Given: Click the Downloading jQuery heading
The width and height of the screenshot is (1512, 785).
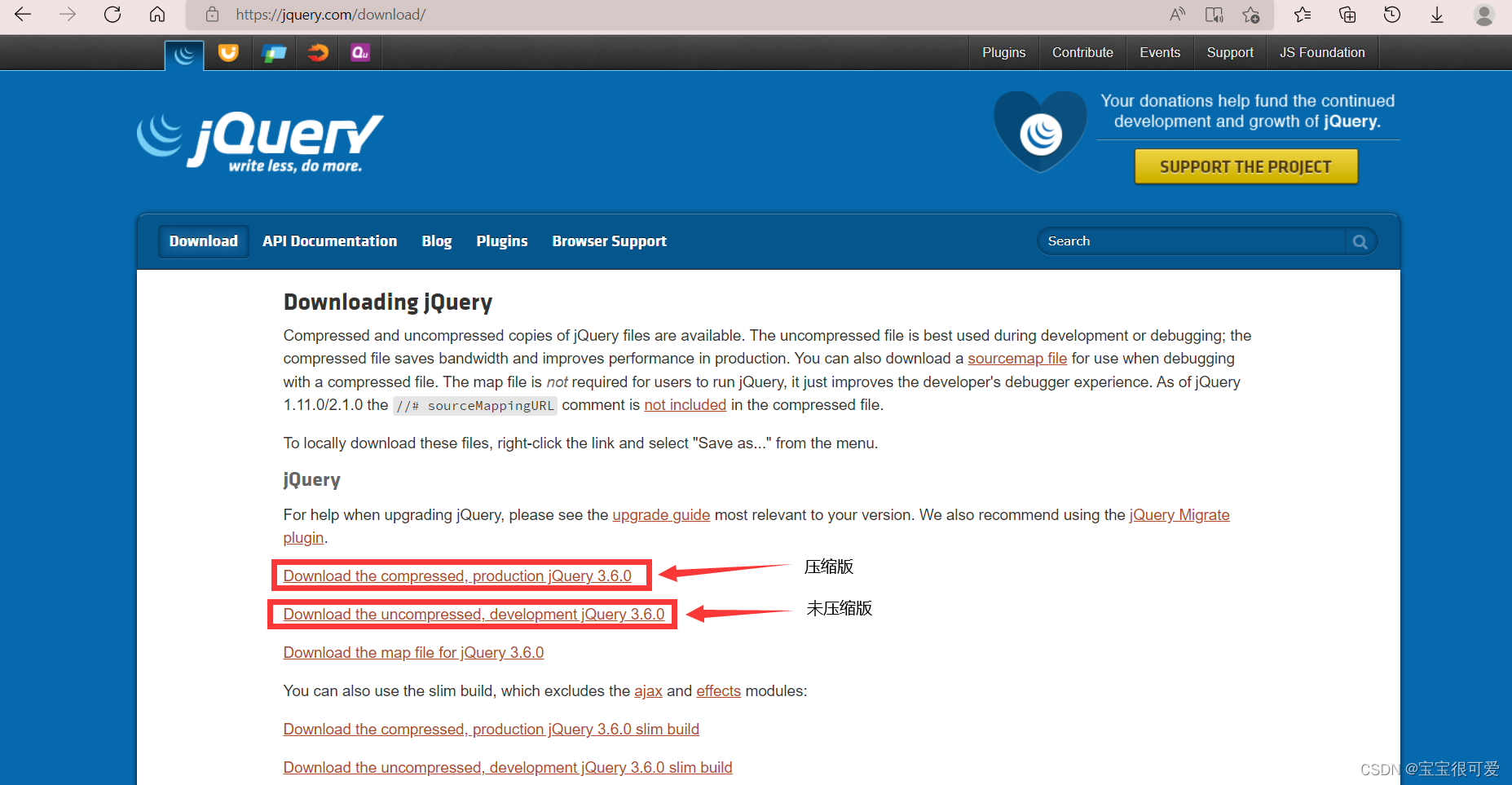Looking at the screenshot, I should (x=388, y=302).
